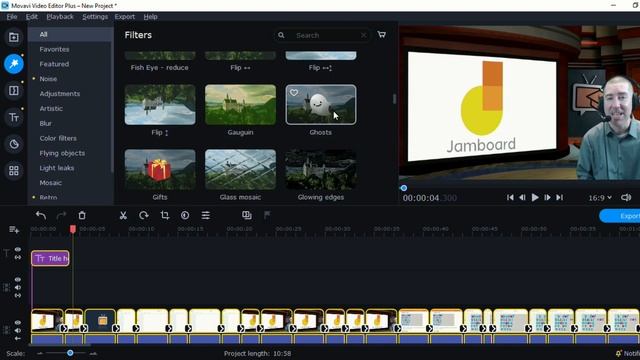Open the Transition wizard icon

click(x=247, y=215)
